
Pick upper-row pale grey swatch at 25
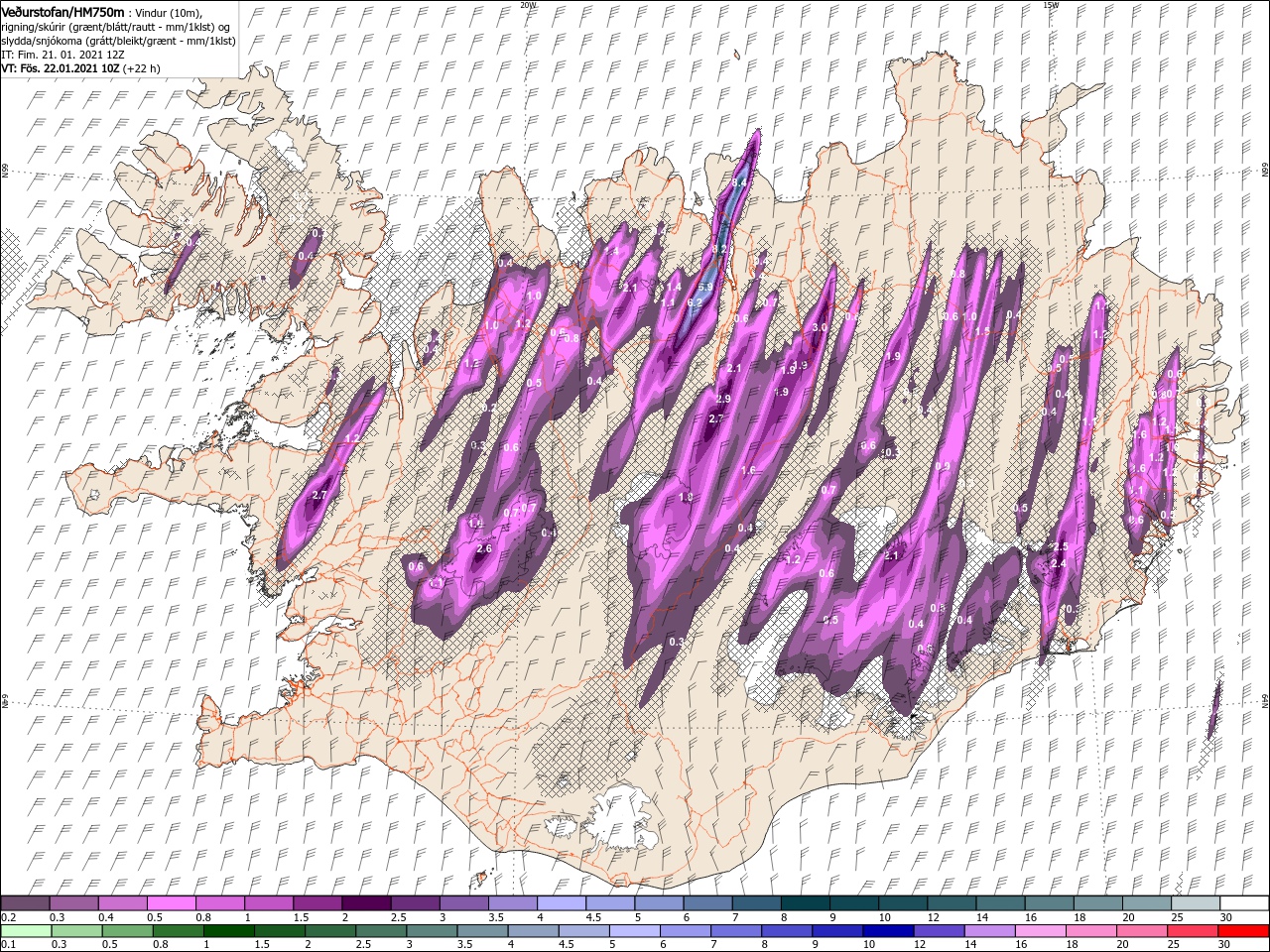click(1196, 902)
